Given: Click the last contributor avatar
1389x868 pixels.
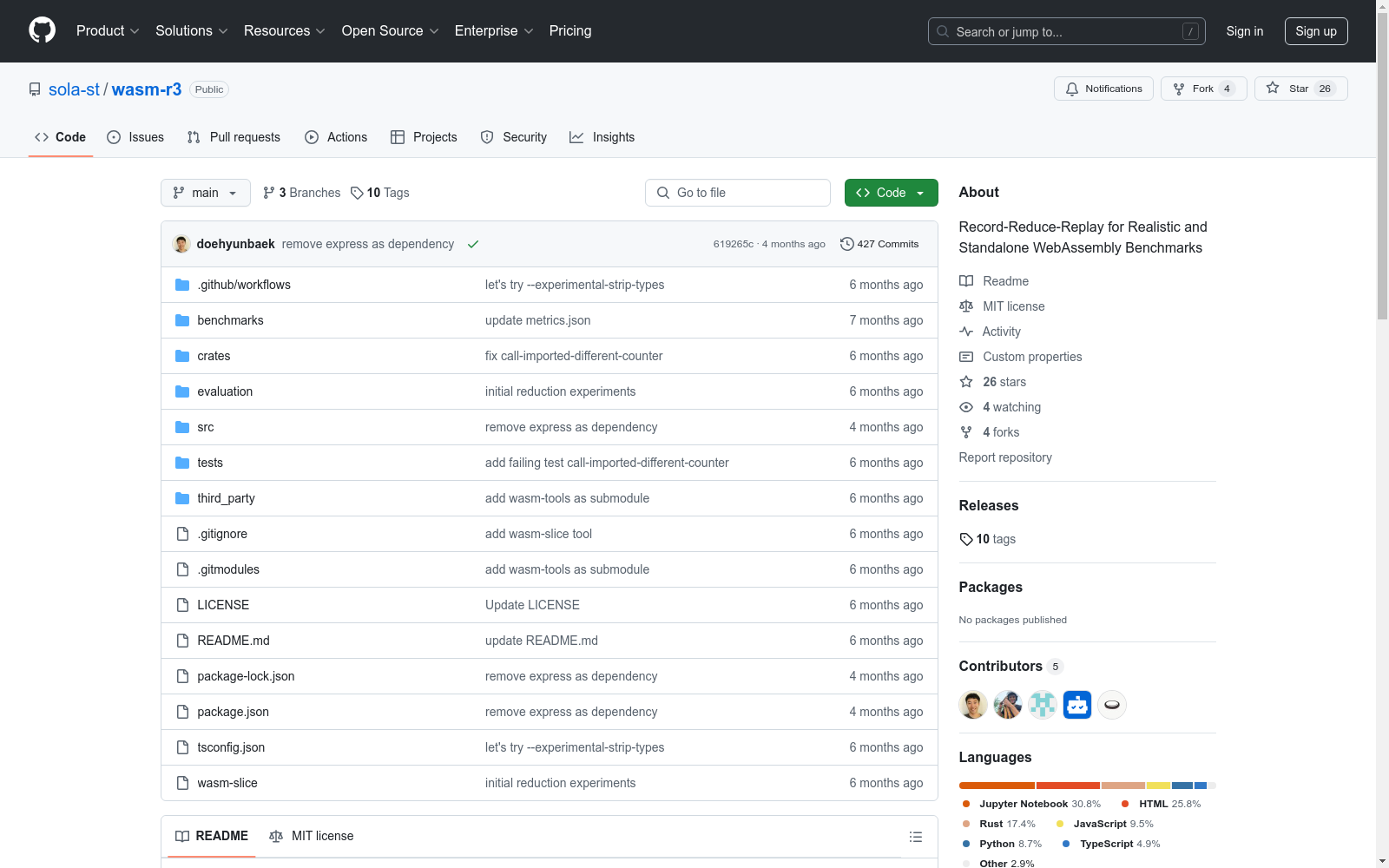Looking at the screenshot, I should pyautogui.click(x=1112, y=705).
